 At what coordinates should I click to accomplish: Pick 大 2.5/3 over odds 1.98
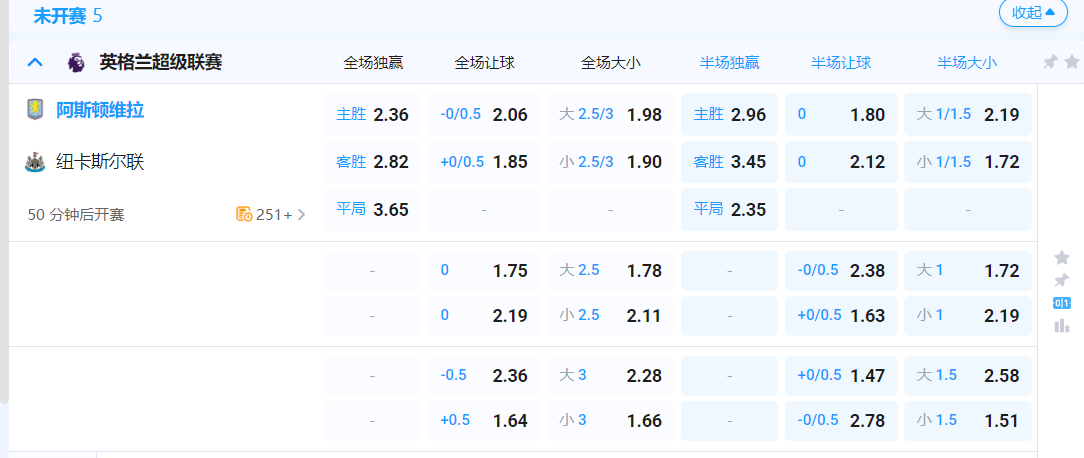[x=610, y=115]
